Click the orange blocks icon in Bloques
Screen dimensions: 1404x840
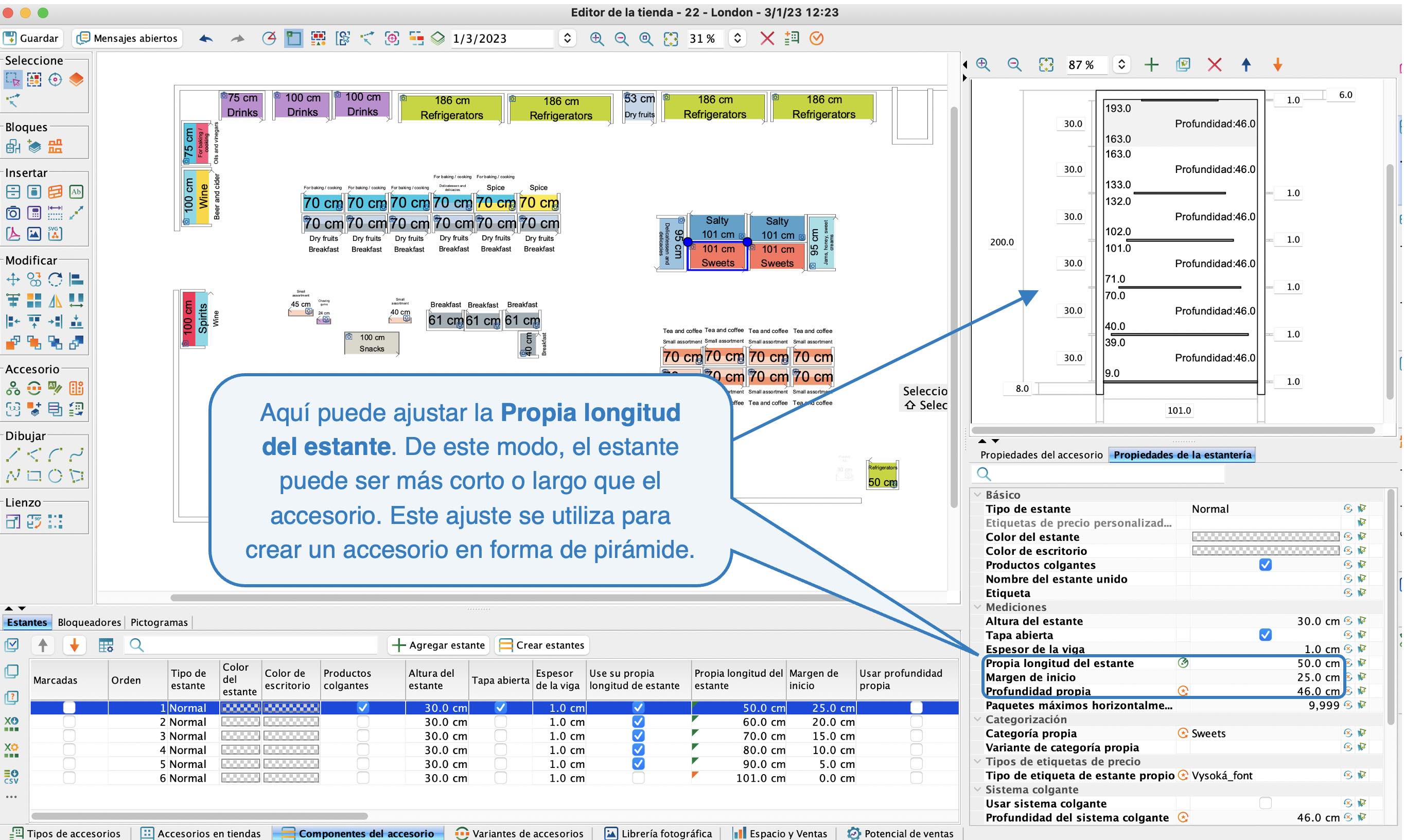[x=55, y=147]
